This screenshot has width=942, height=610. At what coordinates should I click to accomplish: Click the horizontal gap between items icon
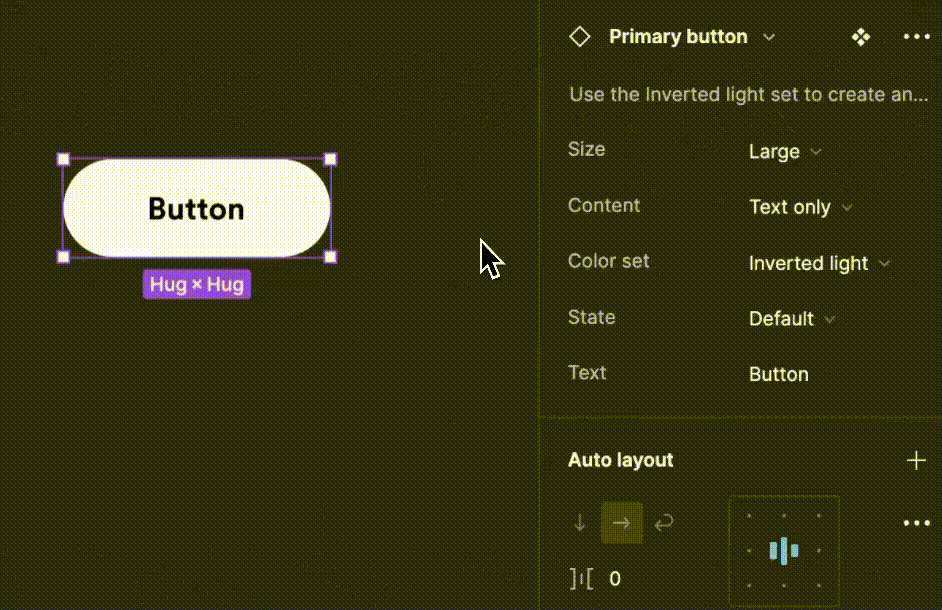tap(581, 579)
